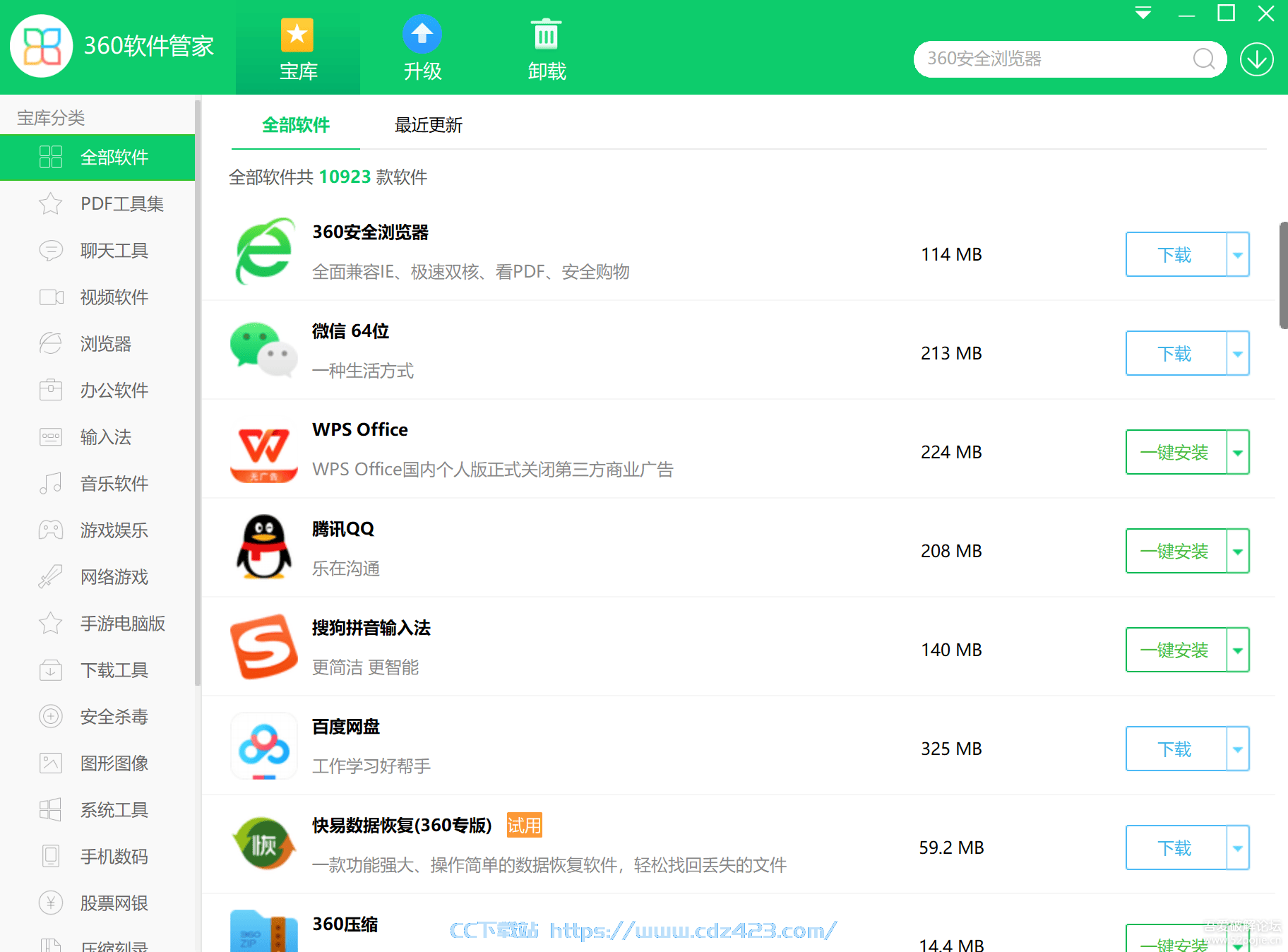Select the 办公软件 briefcase icon
The height and width of the screenshot is (952, 1288).
[x=51, y=390]
